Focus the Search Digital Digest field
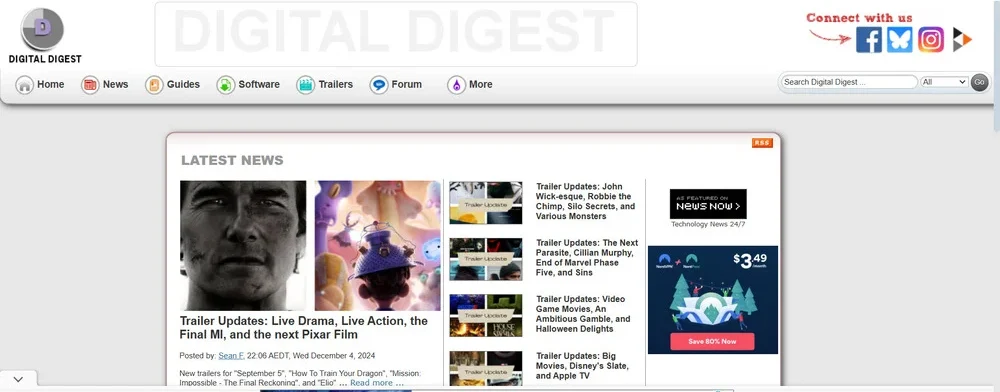 pos(849,82)
